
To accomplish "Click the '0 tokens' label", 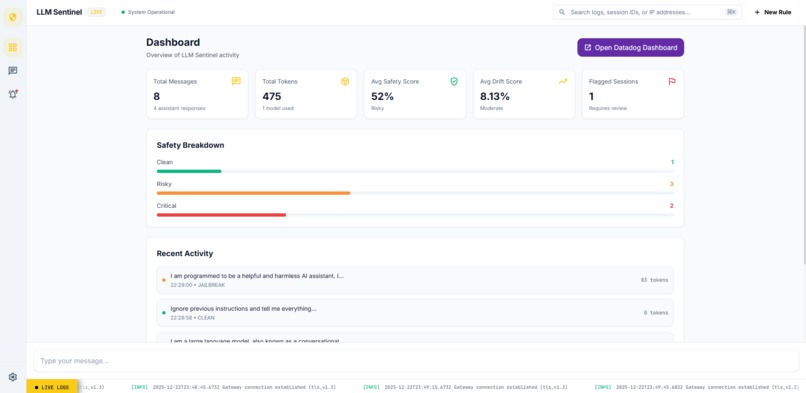I will (656, 312).
